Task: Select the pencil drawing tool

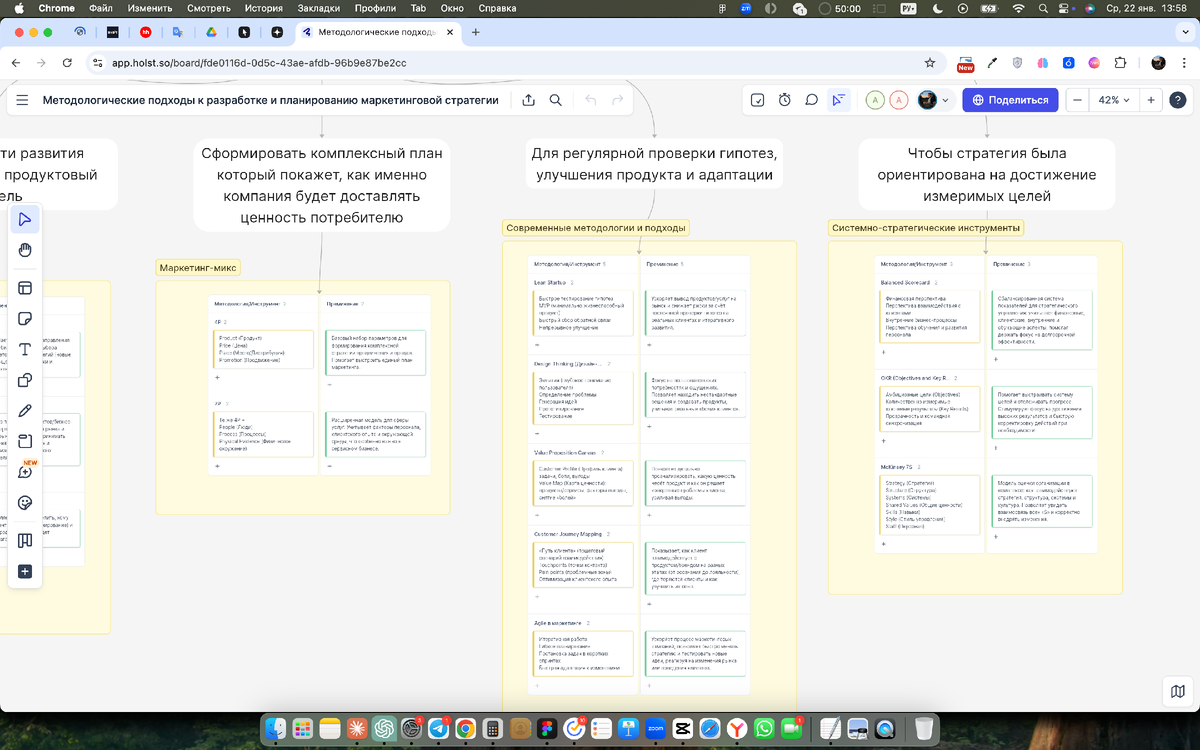Action: click(x=25, y=411)
